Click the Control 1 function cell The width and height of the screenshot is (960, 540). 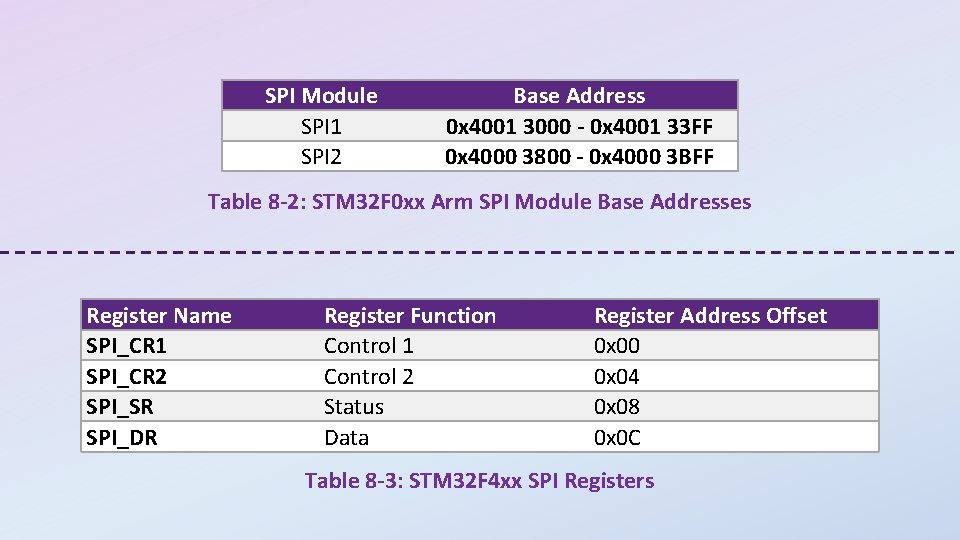coord(368,346)
